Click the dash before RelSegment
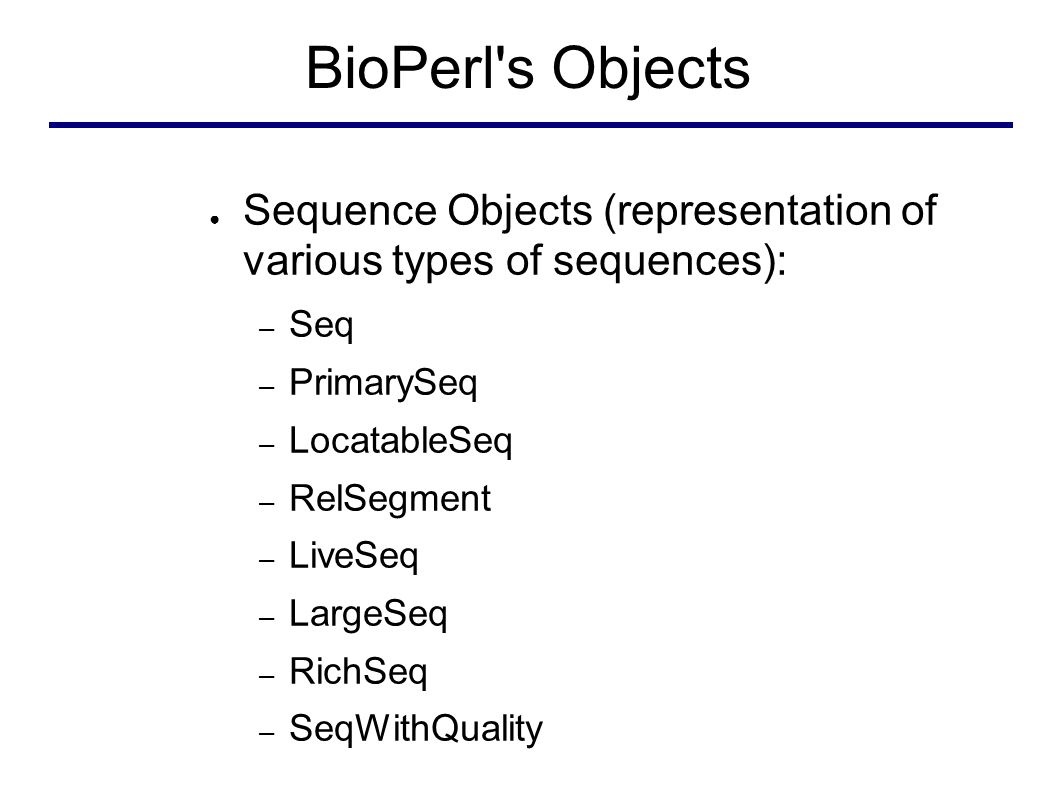Screen dimensions: 1058x793 coord(267,503)
